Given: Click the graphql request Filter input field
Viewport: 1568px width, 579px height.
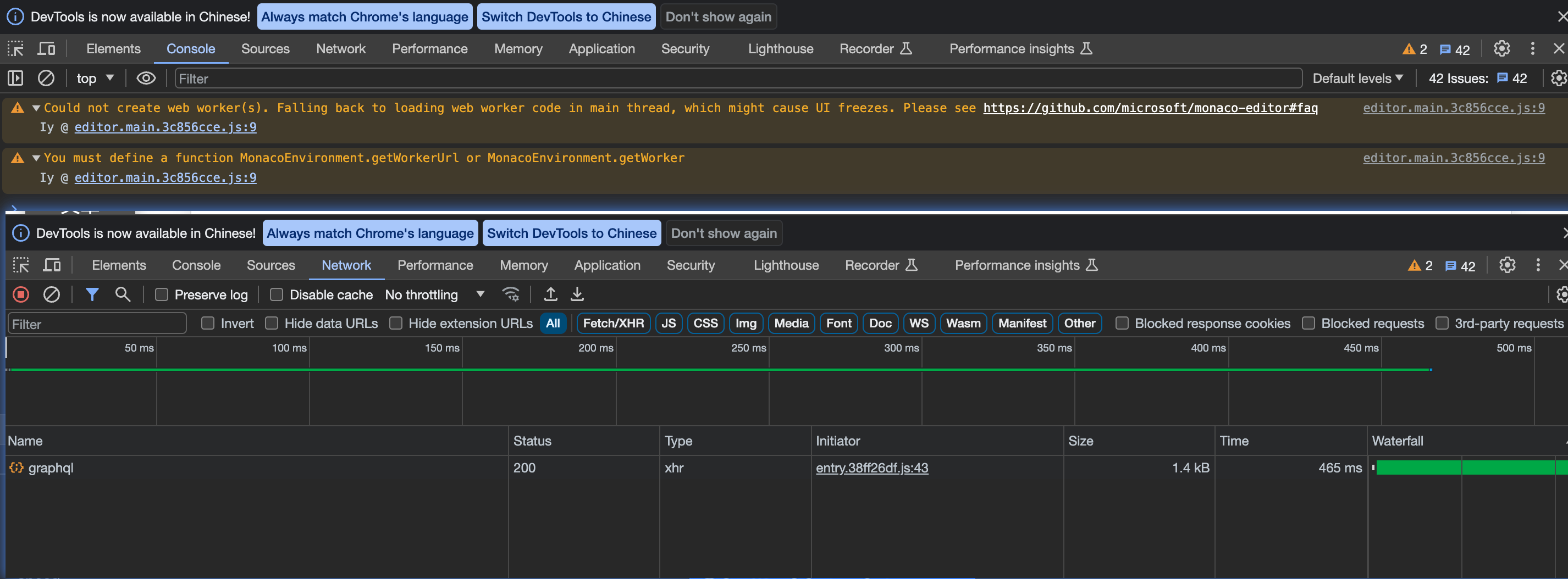Looking at the screenshot, I should click(x=97, y=323).
